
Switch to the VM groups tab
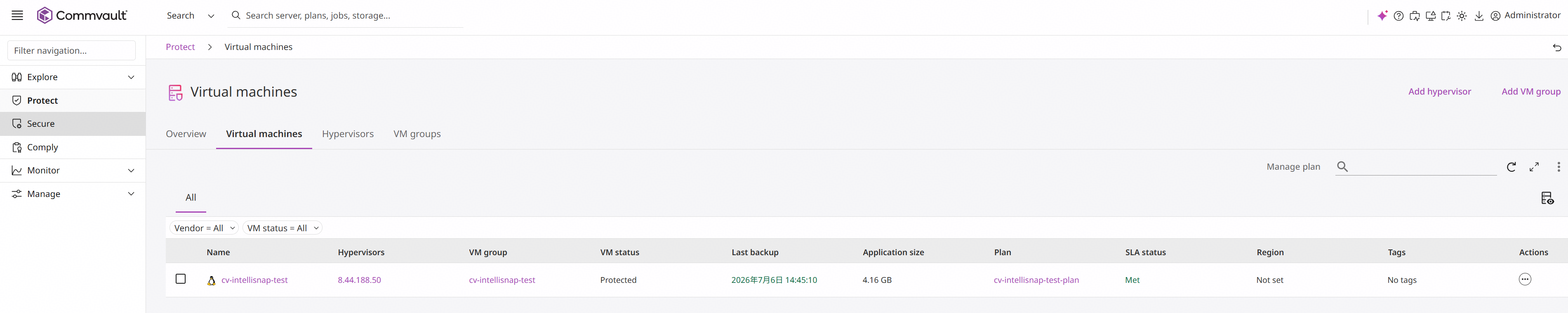point(417,134)
